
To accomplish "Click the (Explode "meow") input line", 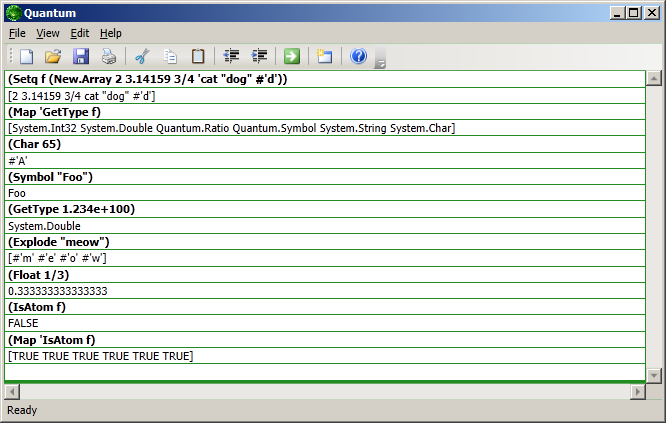I will tap(325, 242).
